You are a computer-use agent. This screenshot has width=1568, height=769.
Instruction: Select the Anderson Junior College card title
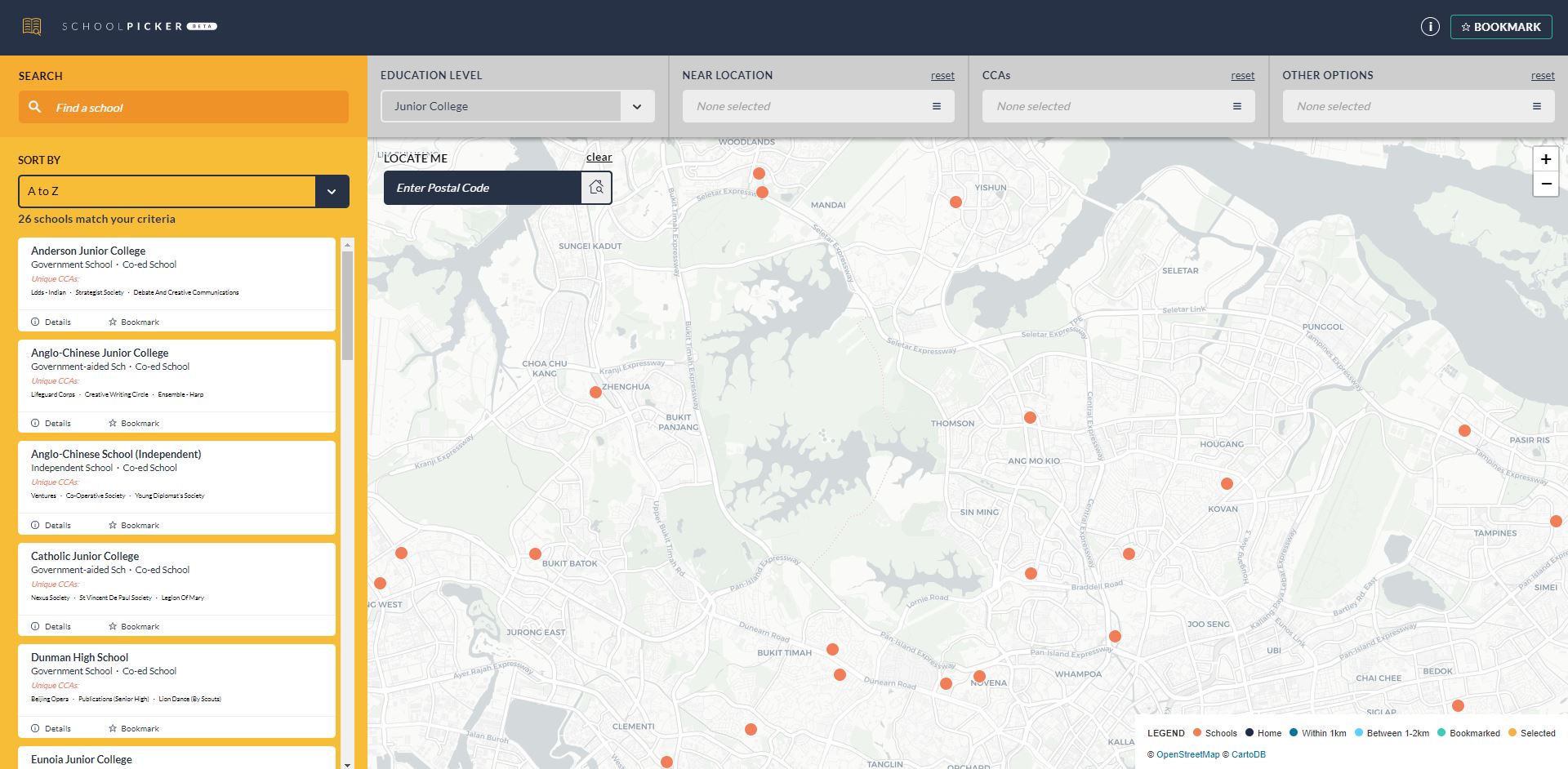(x=88, y=251)
